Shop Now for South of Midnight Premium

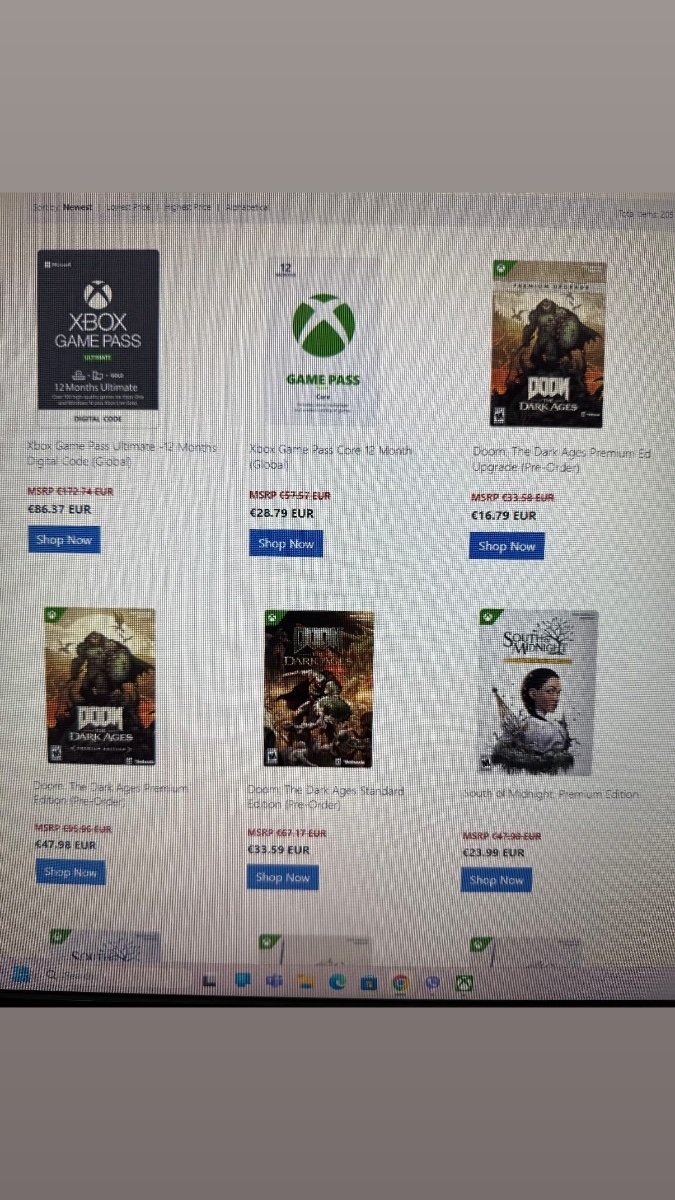pos(497,880)
